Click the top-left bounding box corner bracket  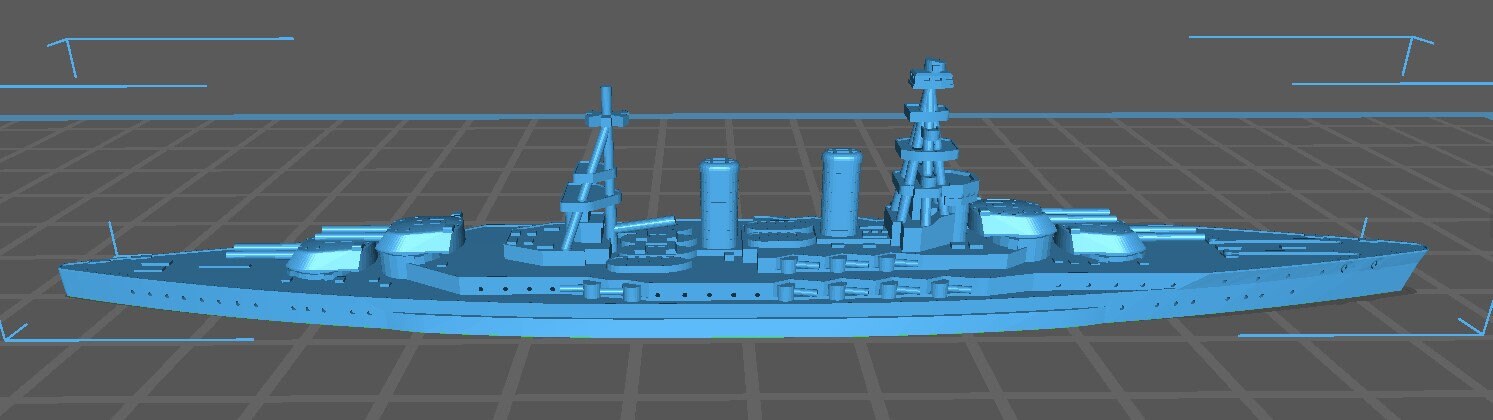(65, 50)
